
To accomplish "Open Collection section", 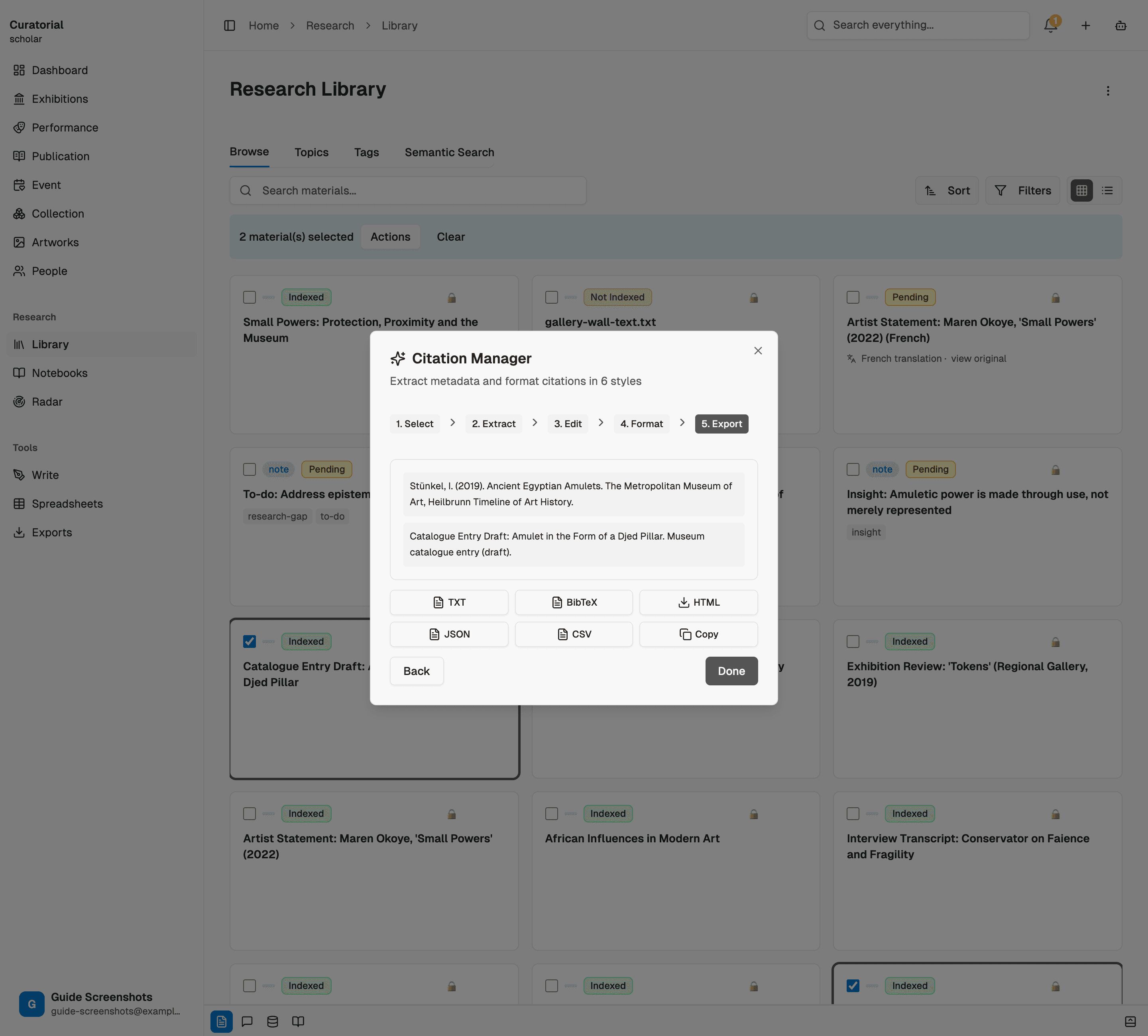I will pyautogui.click(x=101, y=214).
